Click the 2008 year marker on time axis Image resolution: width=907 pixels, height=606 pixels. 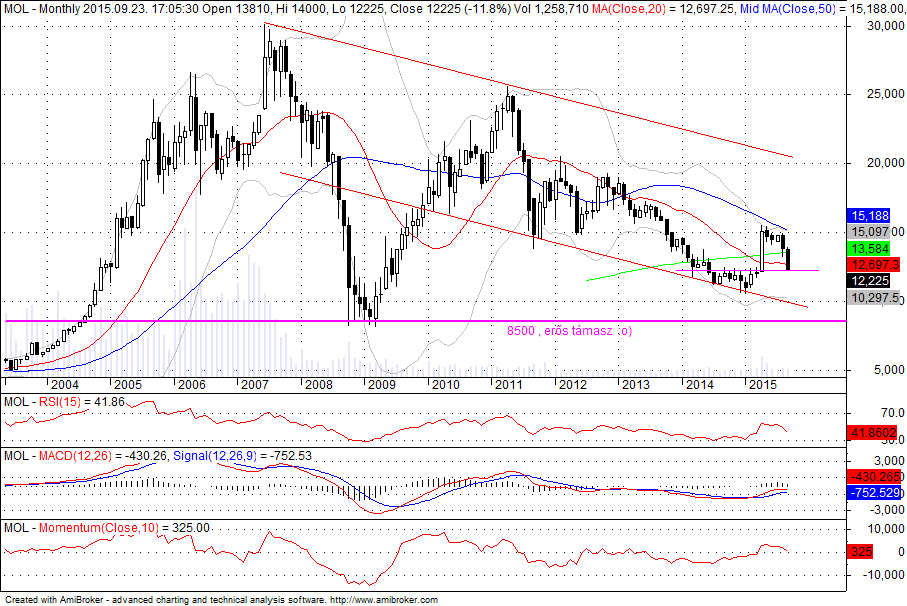pos(318,385)
